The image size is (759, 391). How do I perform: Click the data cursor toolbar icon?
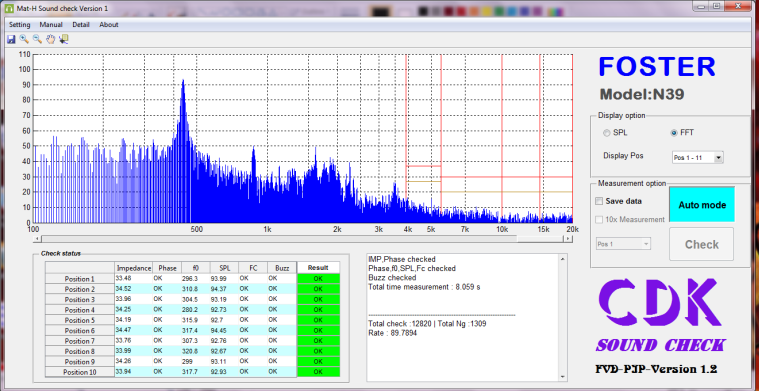63,39
